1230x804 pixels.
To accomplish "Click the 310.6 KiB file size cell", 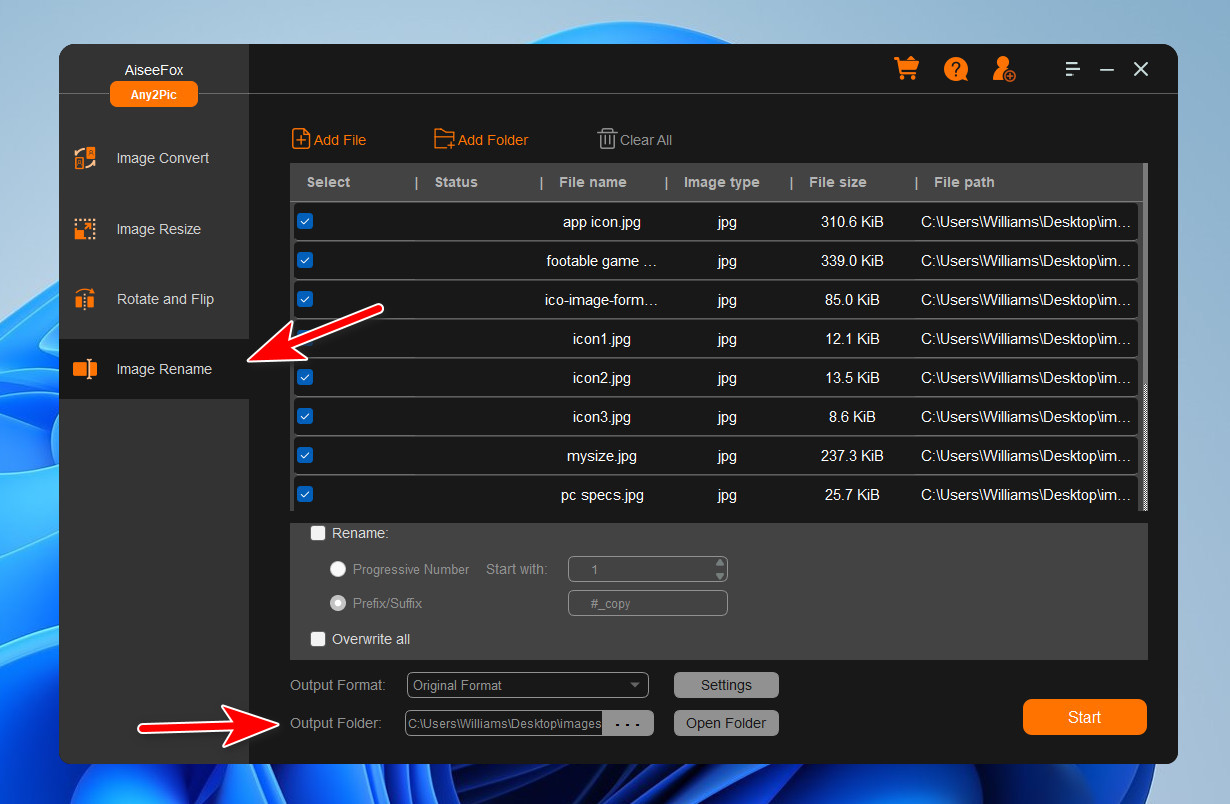I will [x=852, y=222].
